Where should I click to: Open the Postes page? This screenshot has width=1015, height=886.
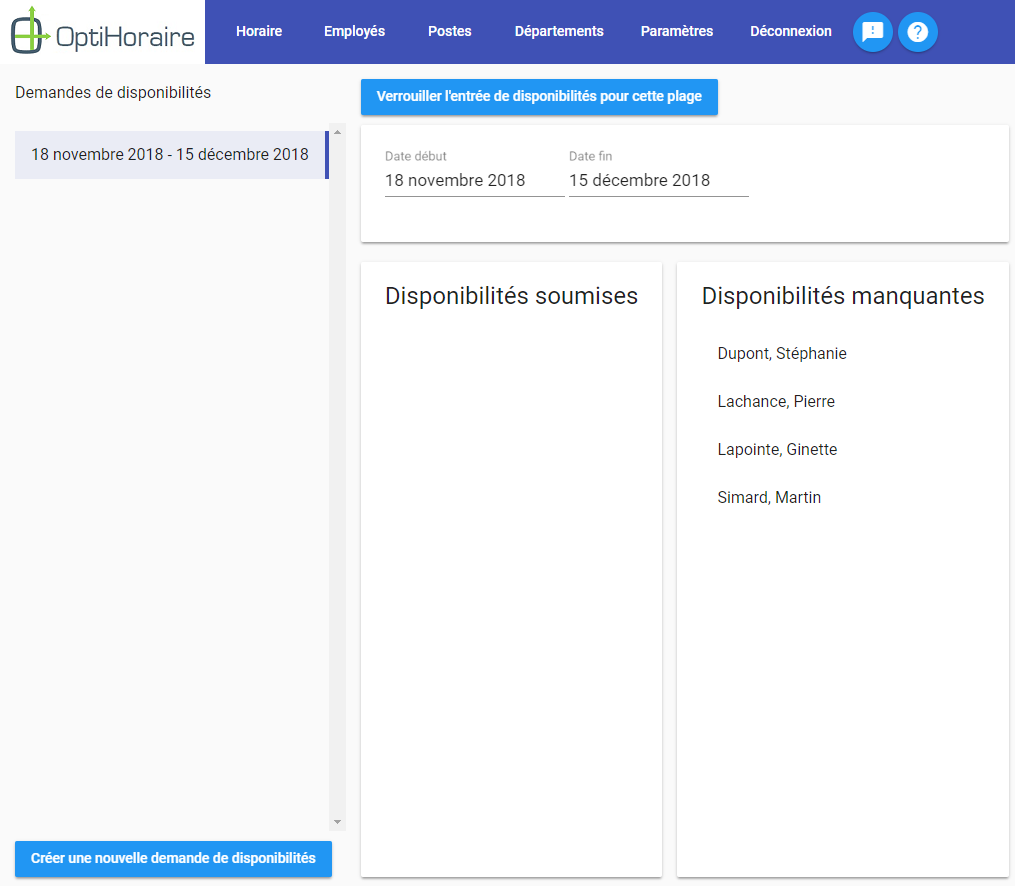coord(449,31)
